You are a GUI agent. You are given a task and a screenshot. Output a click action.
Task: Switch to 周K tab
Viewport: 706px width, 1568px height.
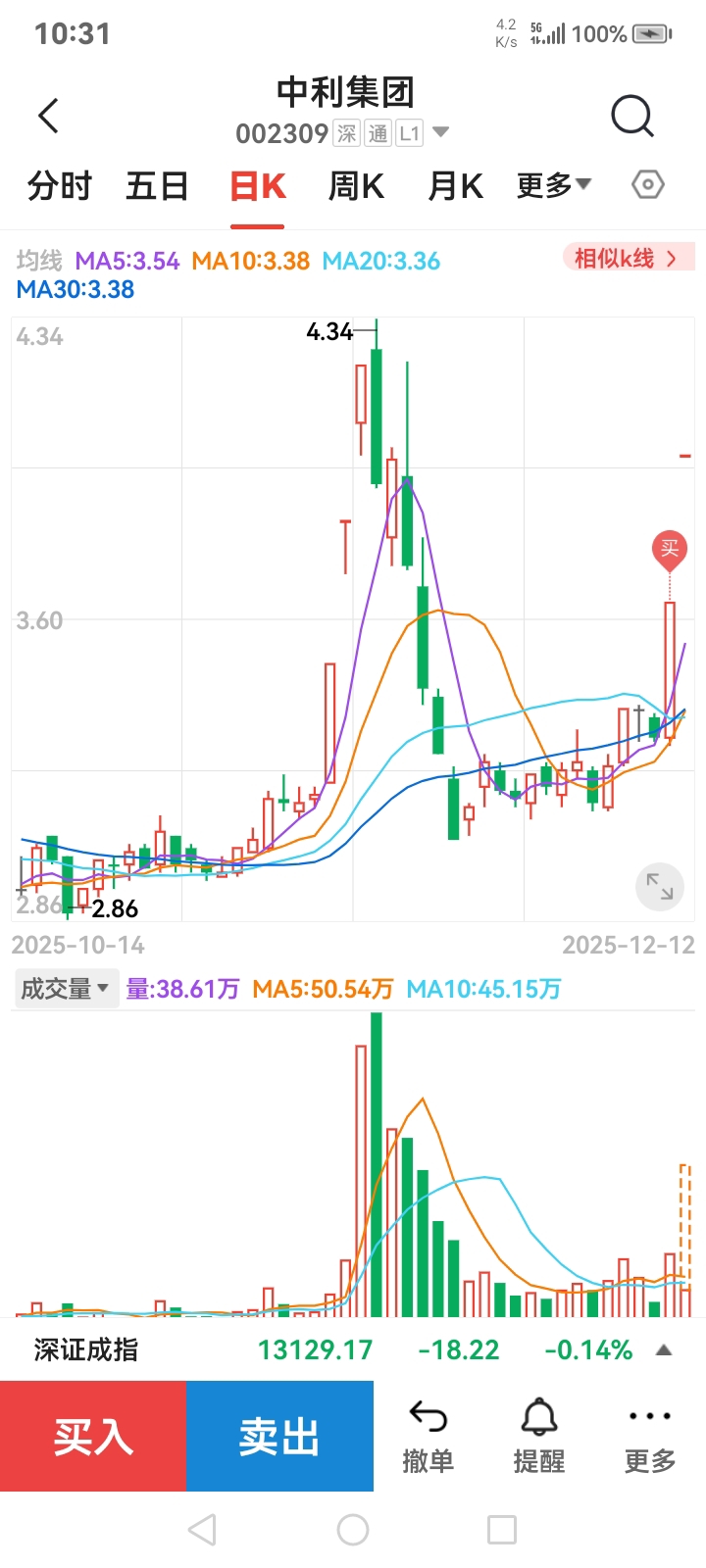coord(356,185)
